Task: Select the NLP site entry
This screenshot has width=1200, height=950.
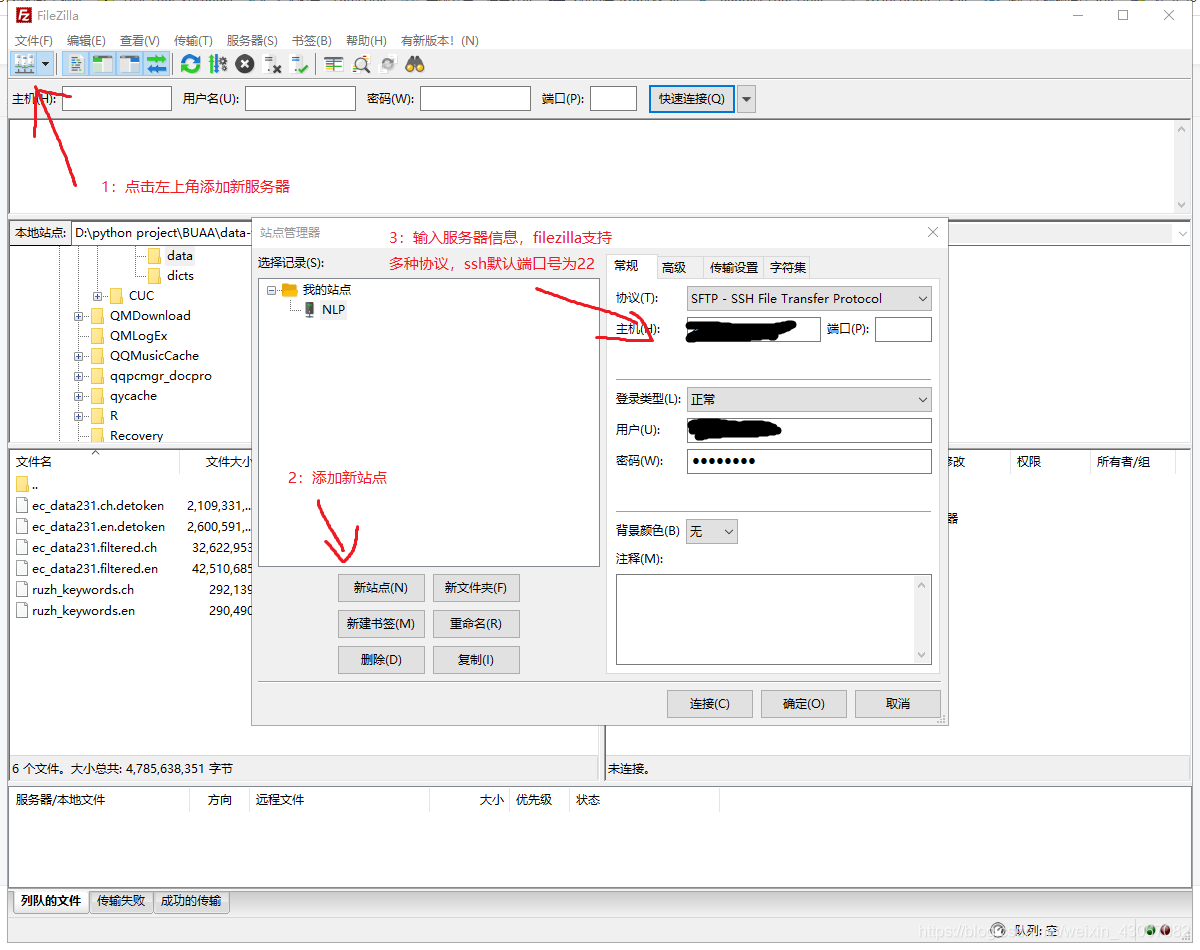Action: pyautogui.click(x=333, y=309)
